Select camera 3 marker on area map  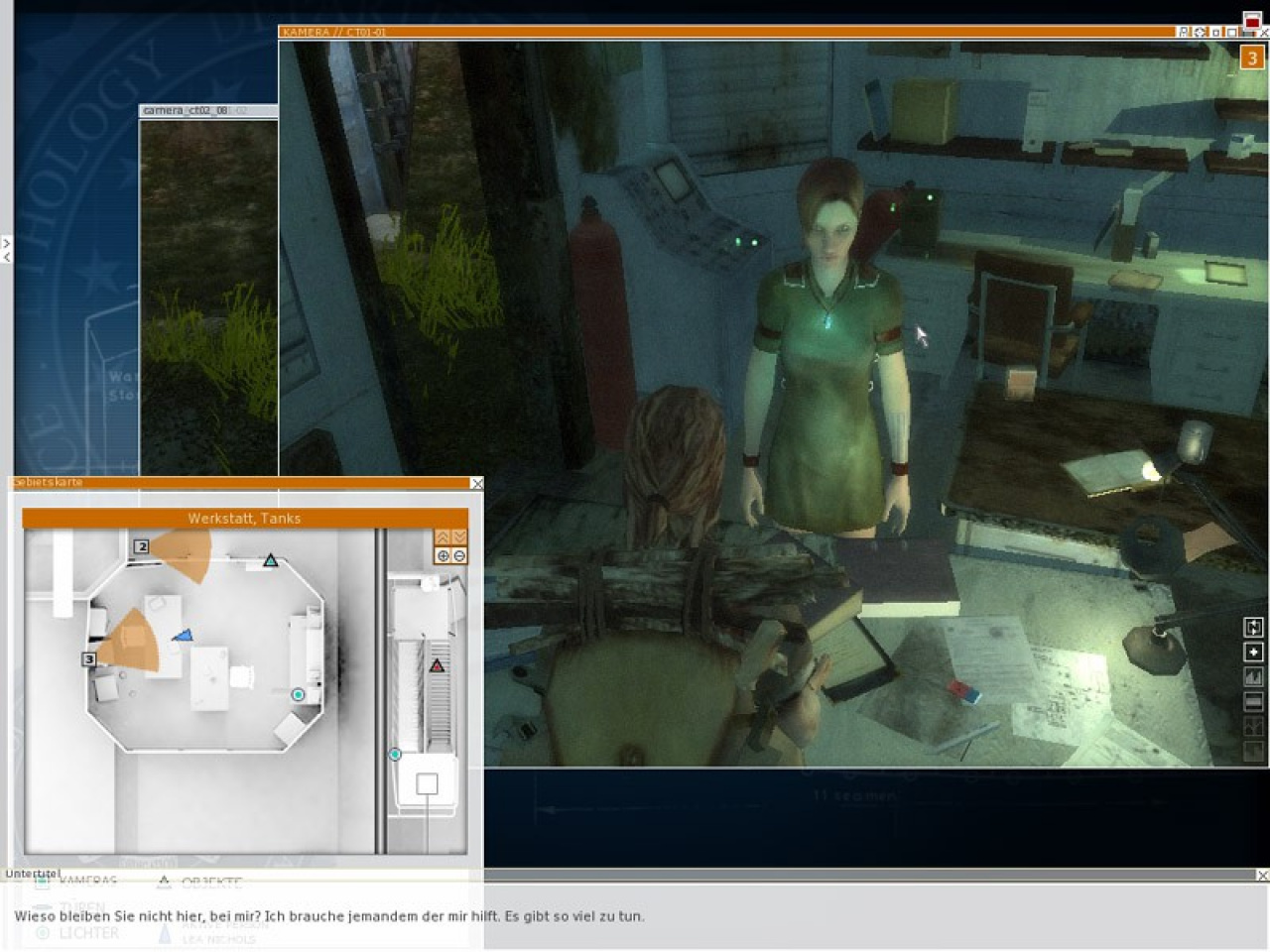88,658
